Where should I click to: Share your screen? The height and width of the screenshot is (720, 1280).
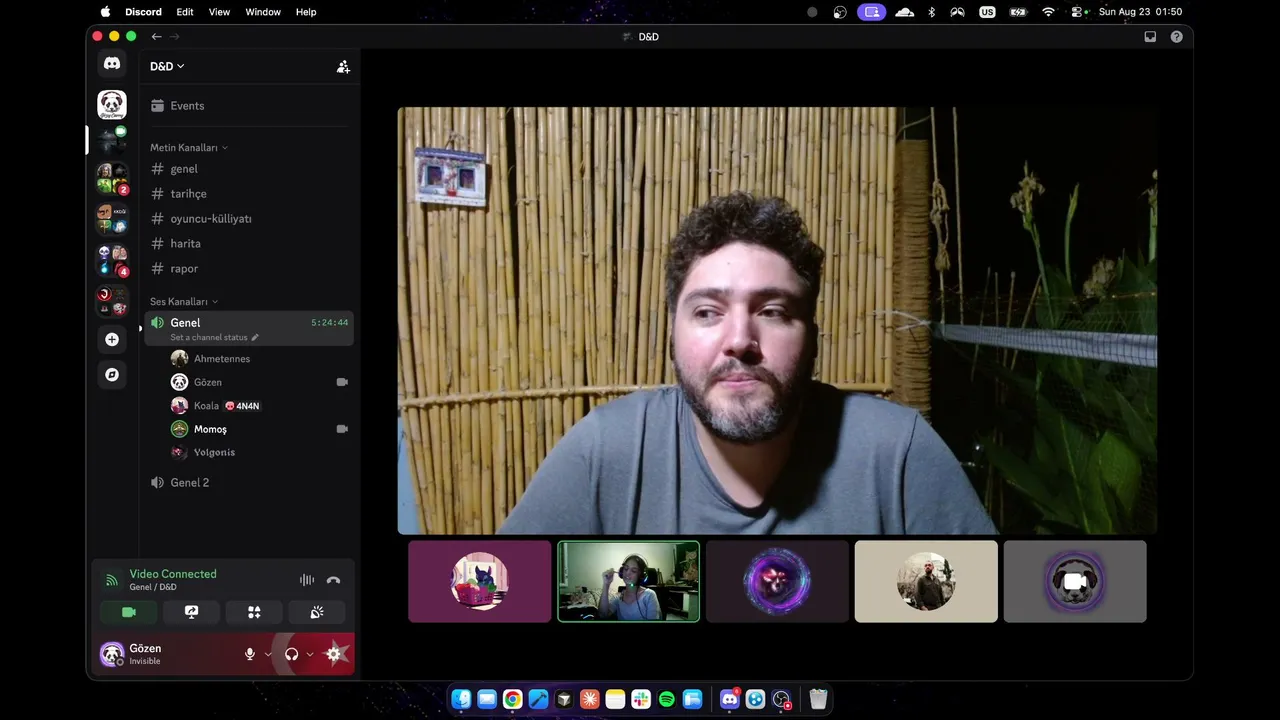click(x=191, y=612)
